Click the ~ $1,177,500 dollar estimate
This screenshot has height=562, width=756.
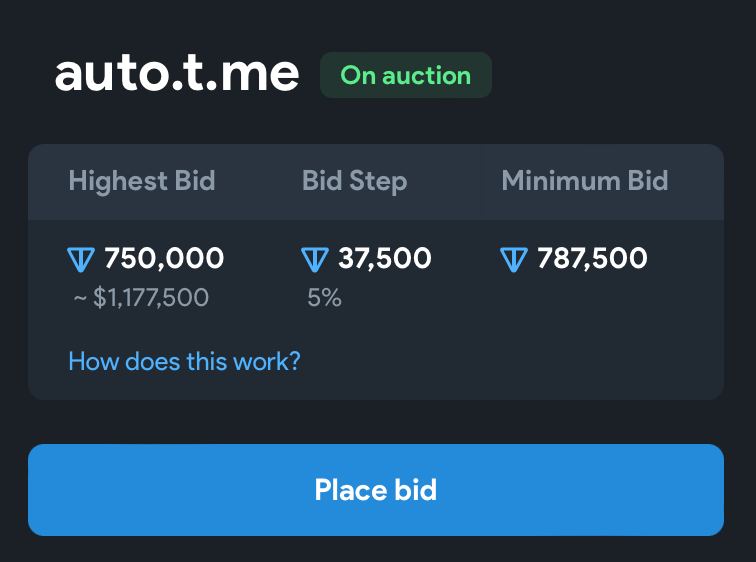pyautogui.click(x=141, y=297)
